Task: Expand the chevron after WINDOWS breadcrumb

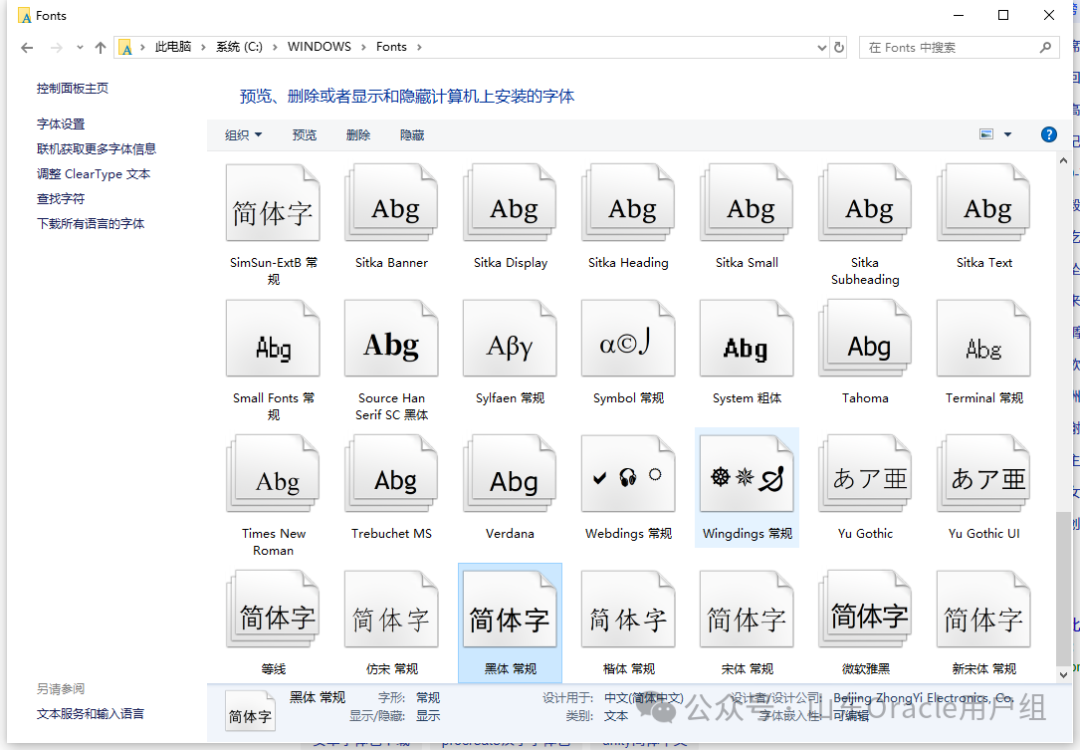Action: pyautogui.click(x=364, y=47)
